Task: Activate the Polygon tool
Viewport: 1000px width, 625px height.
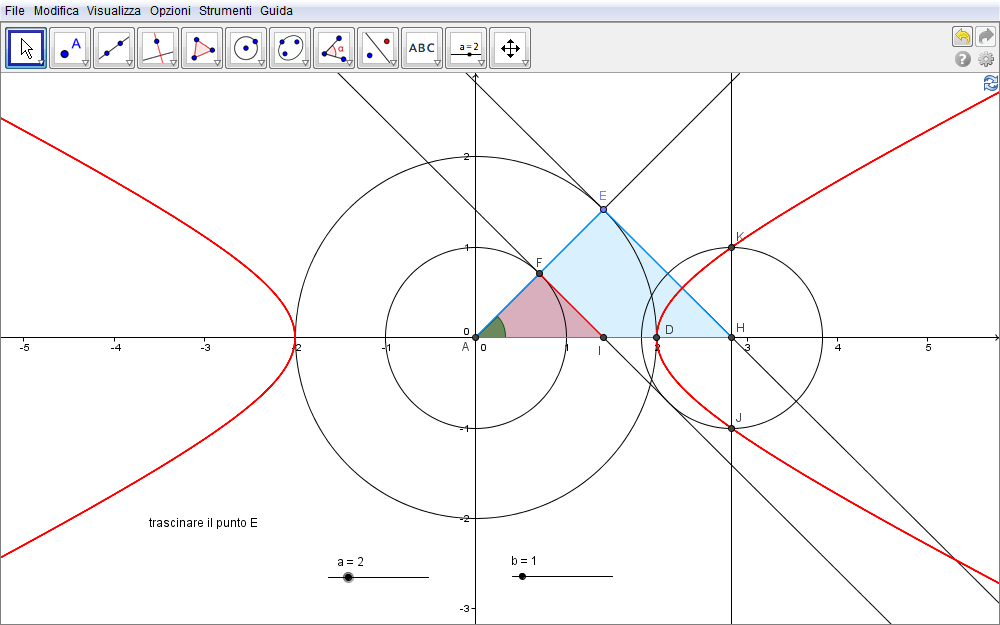Action: point(202,47)
